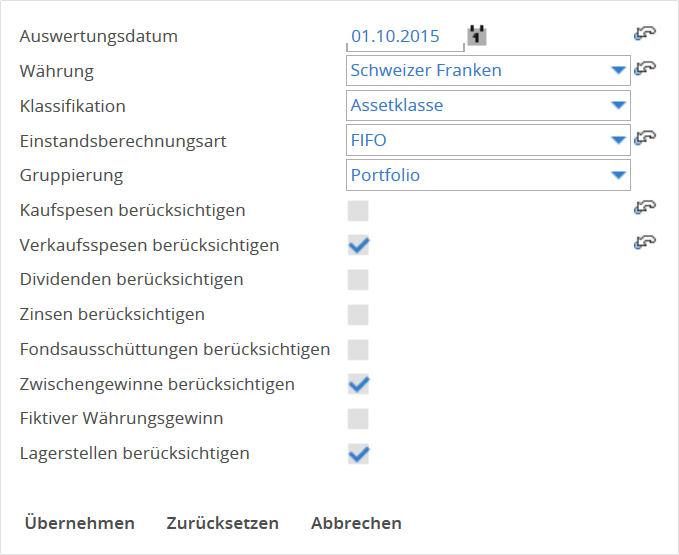679x555 pixels.
Task: Tick the Dividenden berücksichtigen checkbox
Action: (x=358, y=280)
